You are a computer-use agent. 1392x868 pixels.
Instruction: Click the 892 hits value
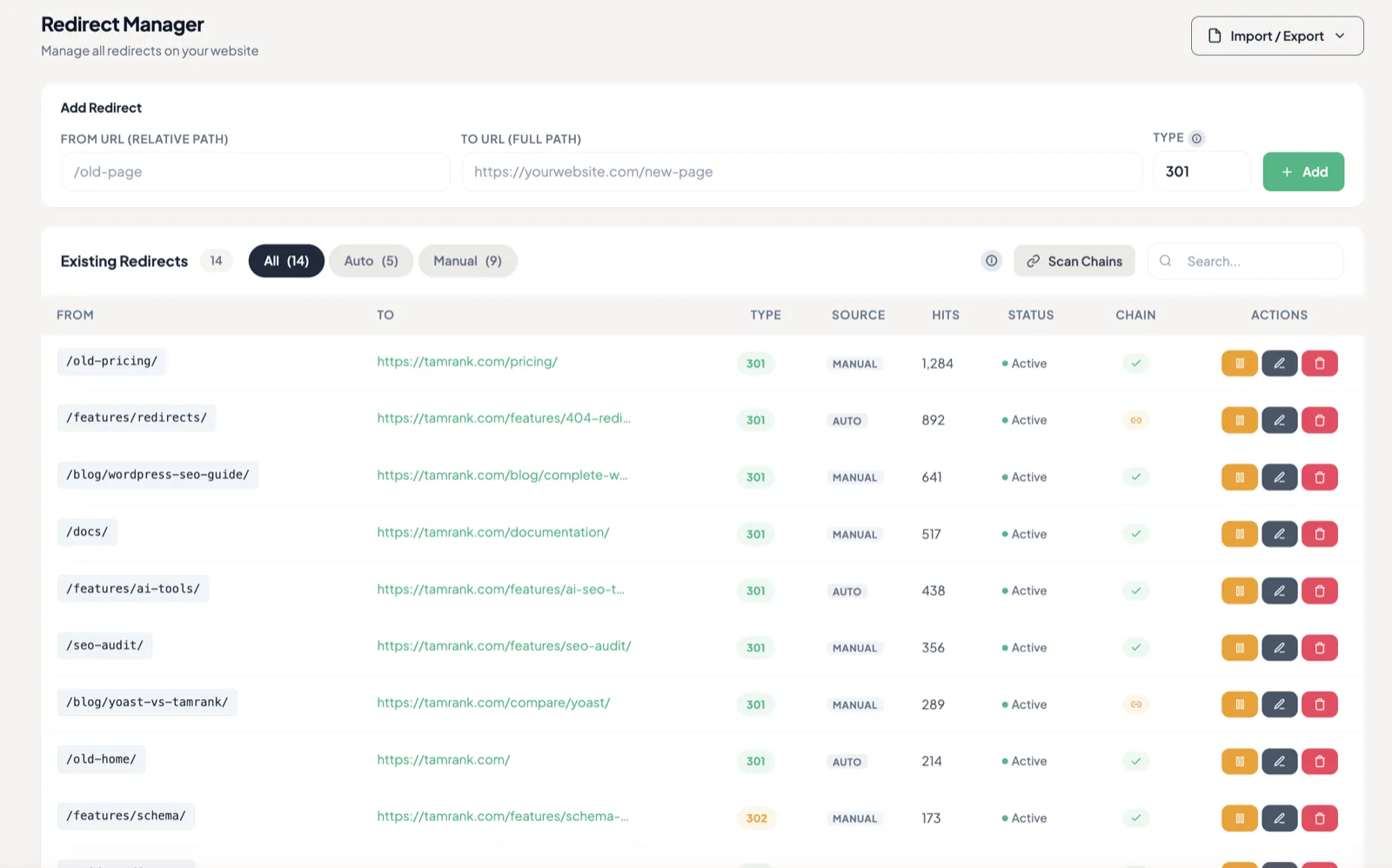coord(933,420)
